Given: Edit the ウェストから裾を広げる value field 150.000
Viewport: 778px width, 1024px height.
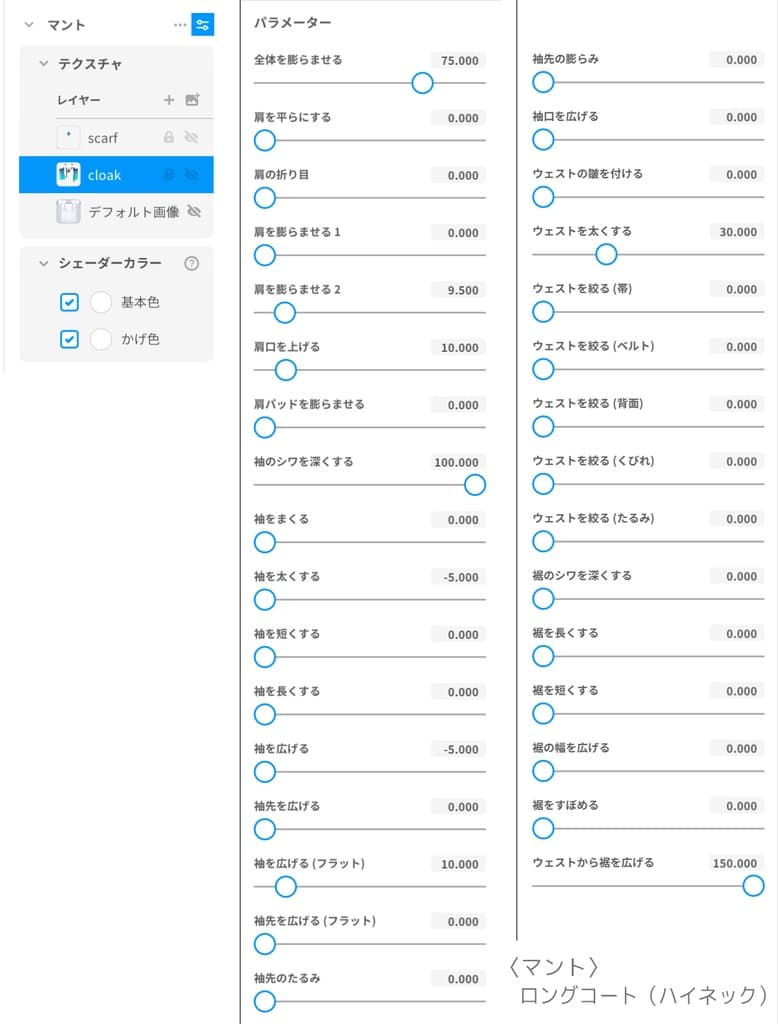Looking at the screenshot, I should tap(737, 863).
